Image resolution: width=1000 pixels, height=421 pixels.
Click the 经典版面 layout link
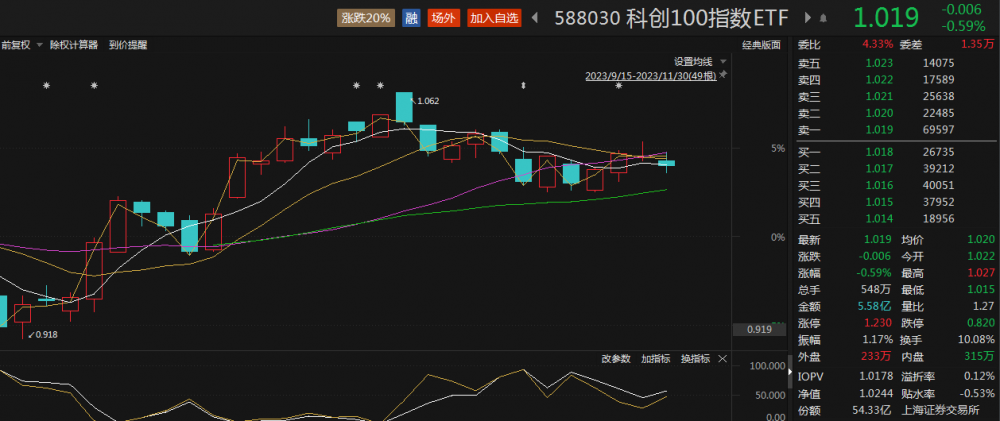[761, 45]
